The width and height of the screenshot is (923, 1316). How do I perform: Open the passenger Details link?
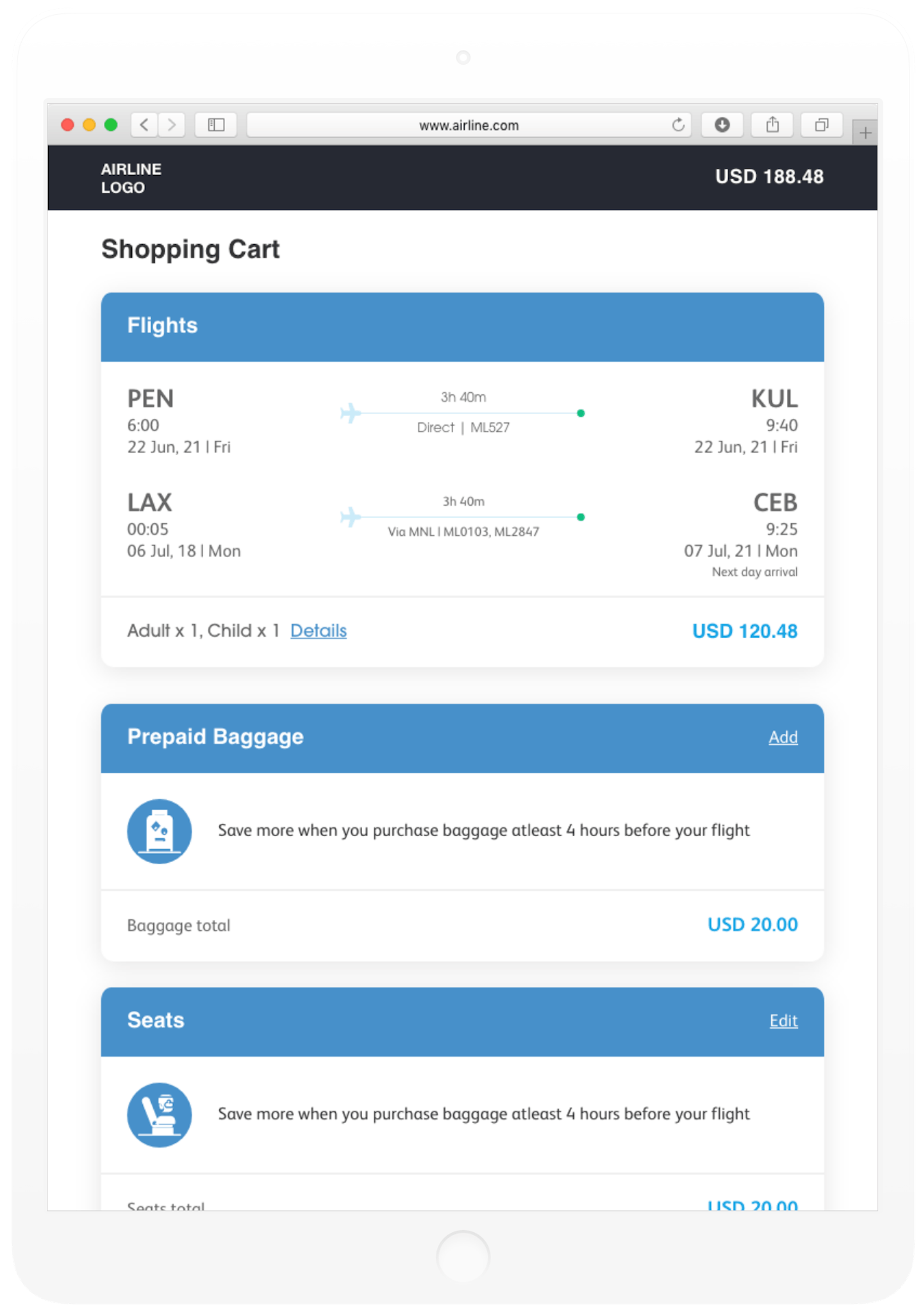tap(319, 631)
